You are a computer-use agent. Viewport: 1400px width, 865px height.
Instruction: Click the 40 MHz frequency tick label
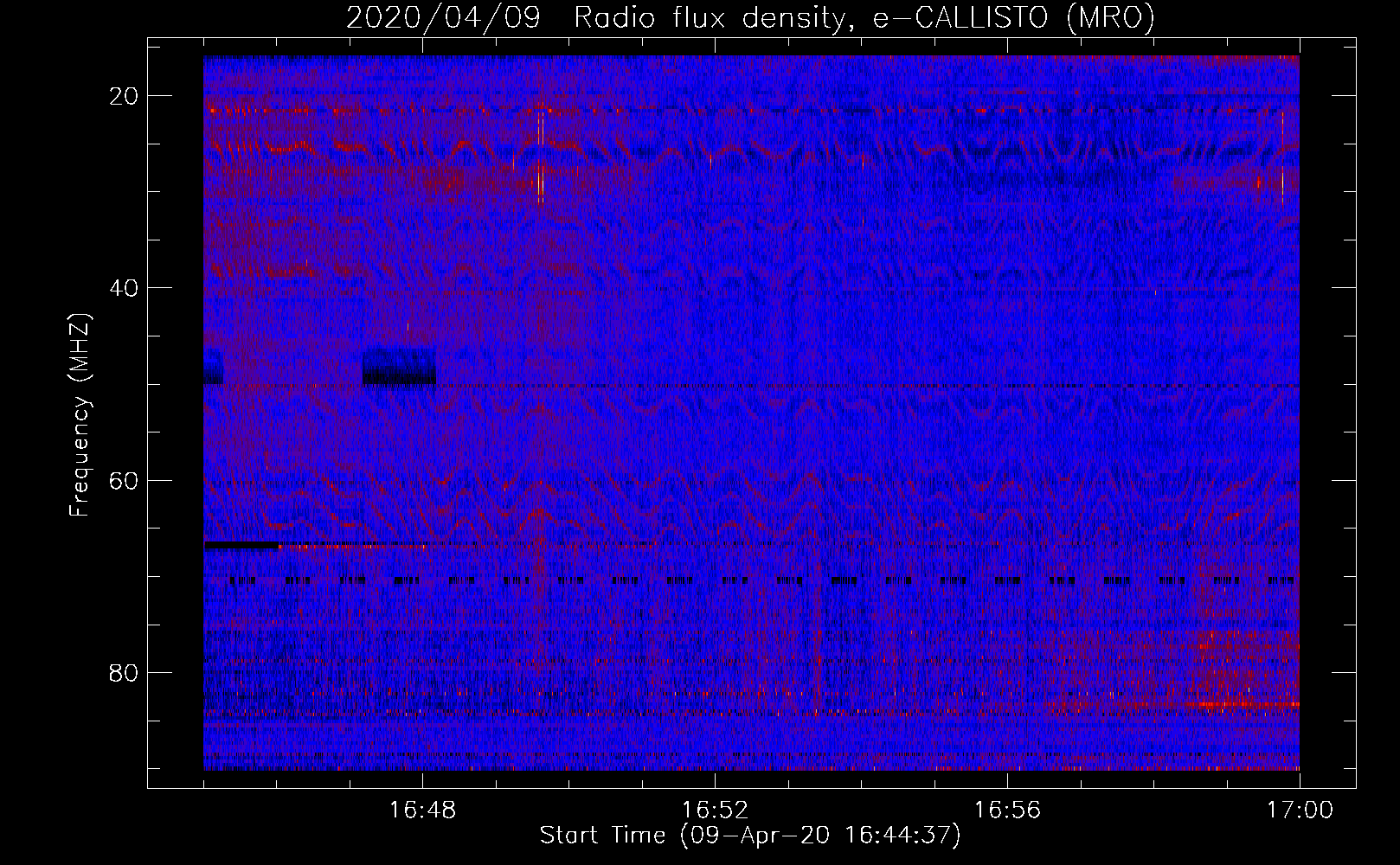point(125,288)
